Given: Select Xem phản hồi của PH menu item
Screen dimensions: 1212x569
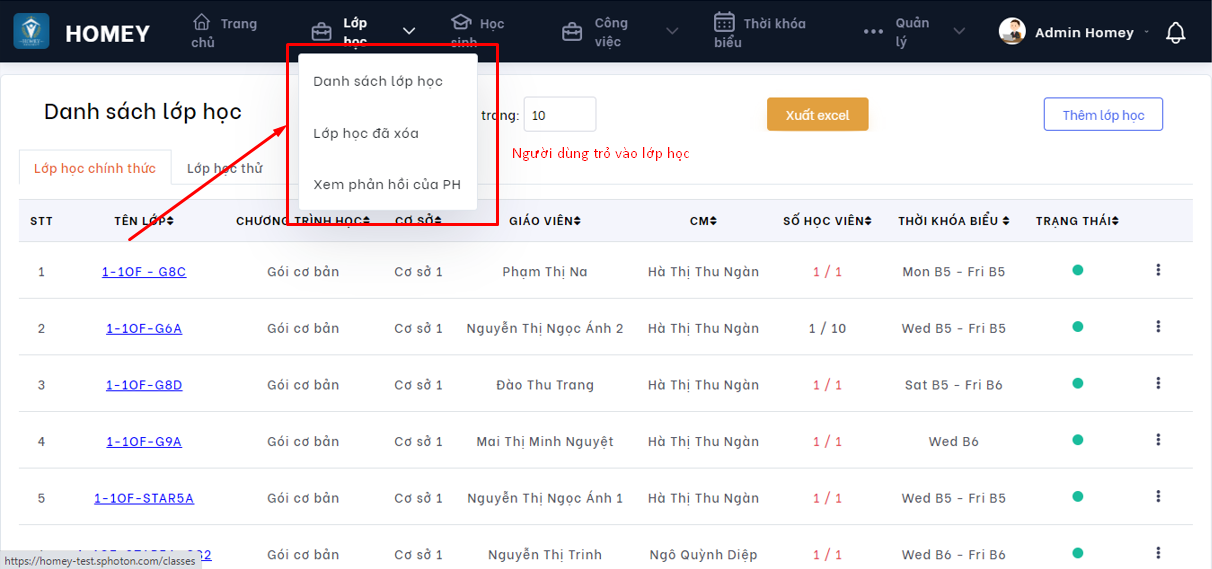Looking at the screenshot, I should point(387,185).
